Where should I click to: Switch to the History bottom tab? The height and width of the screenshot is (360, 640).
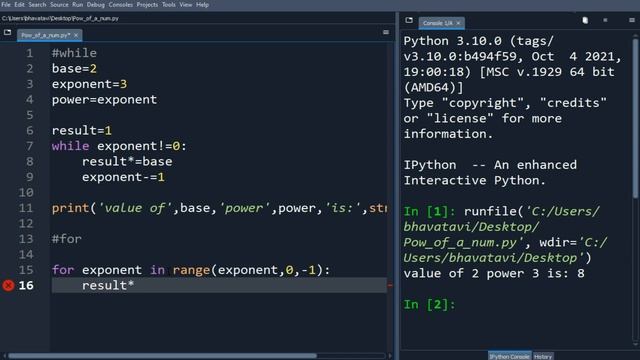click(542, 356)
